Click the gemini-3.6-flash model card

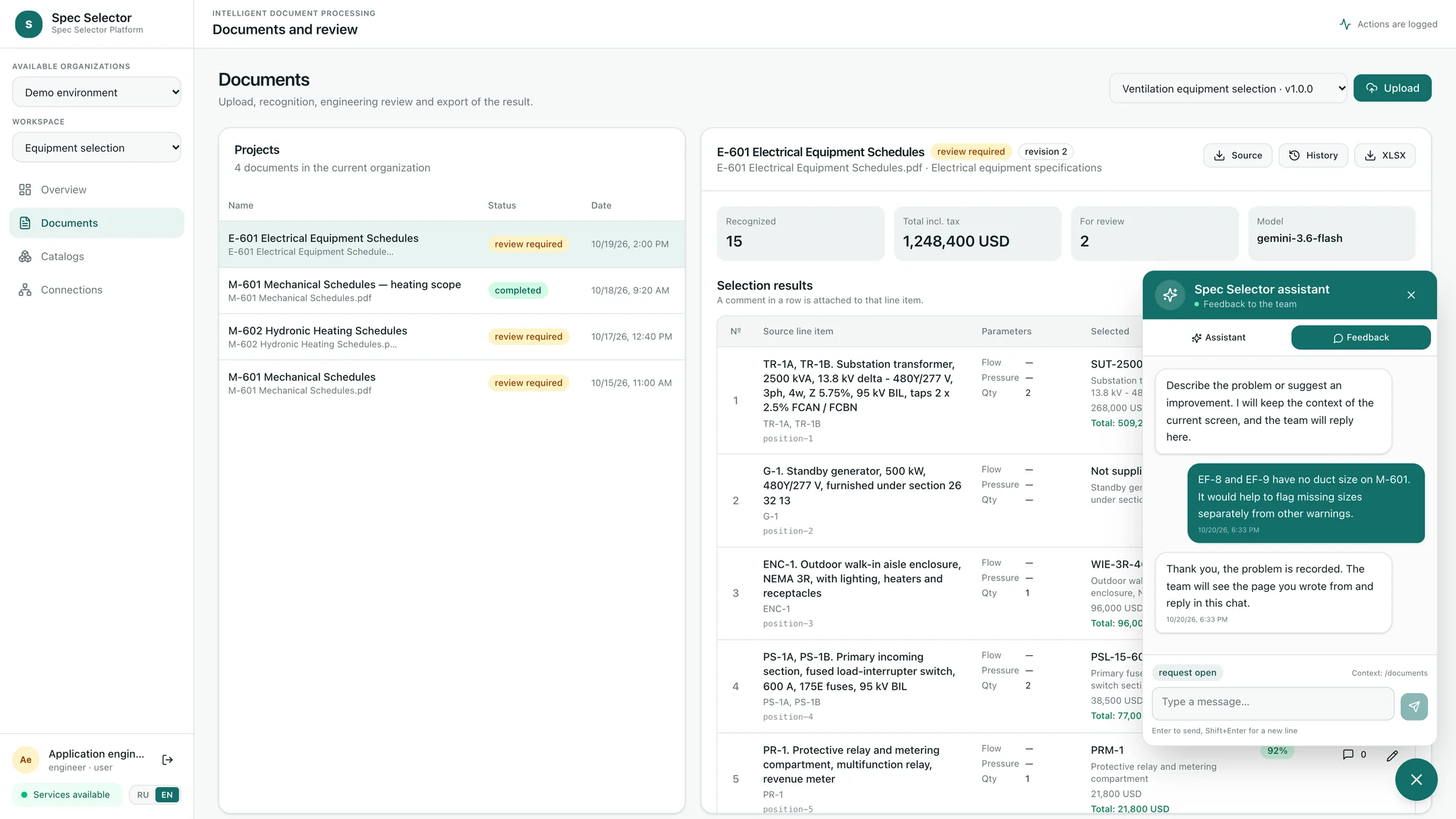coord(1331,233)
